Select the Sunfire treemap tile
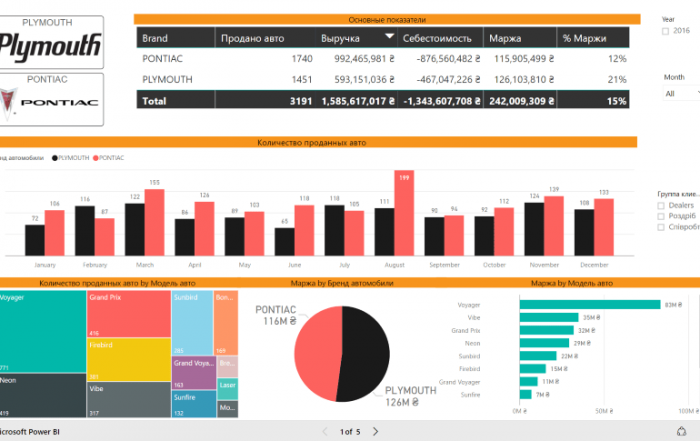The image size is (700, 441). click(x=194, y=404)
